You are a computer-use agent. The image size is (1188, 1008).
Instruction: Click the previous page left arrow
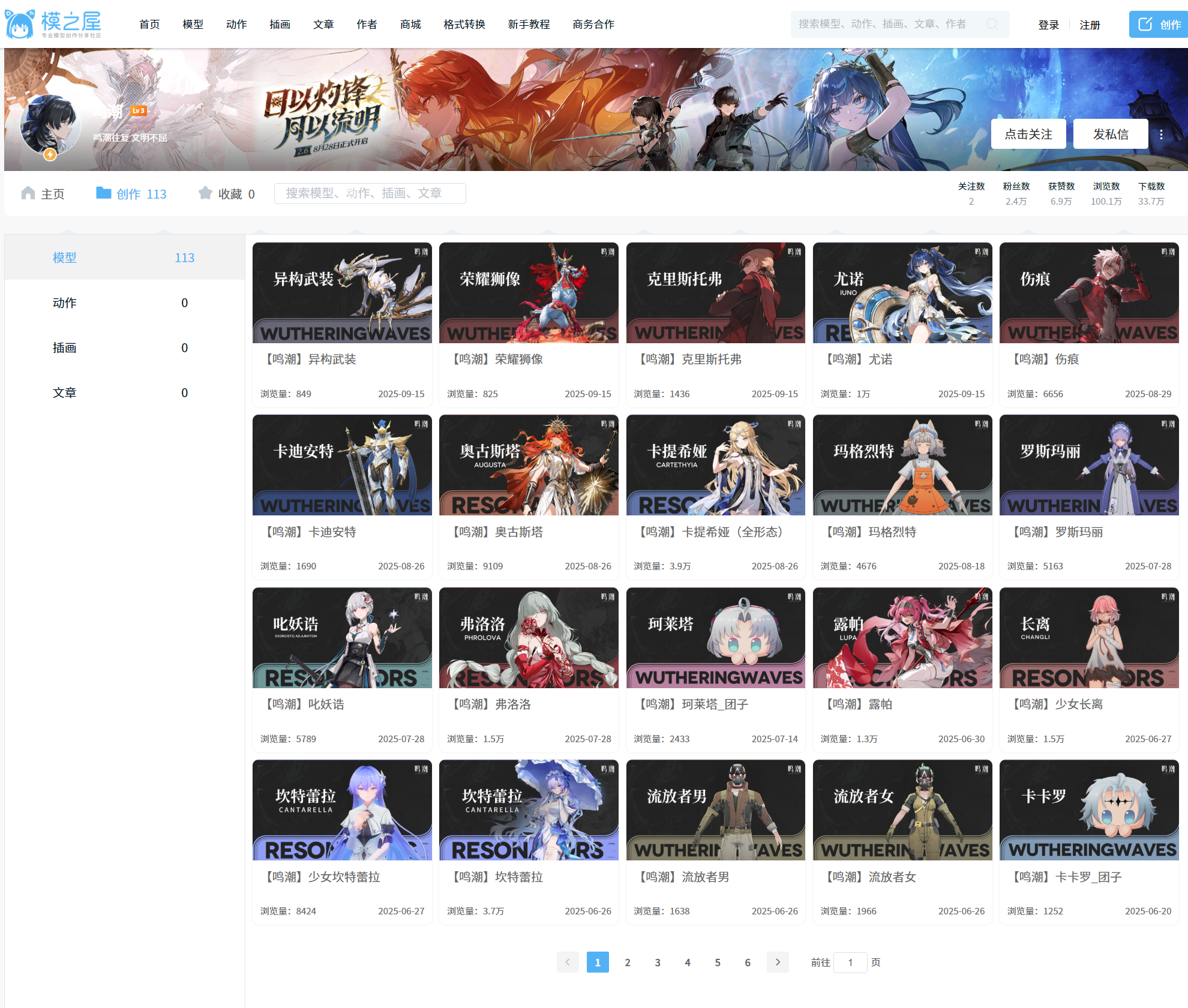(x=568, y=962)
